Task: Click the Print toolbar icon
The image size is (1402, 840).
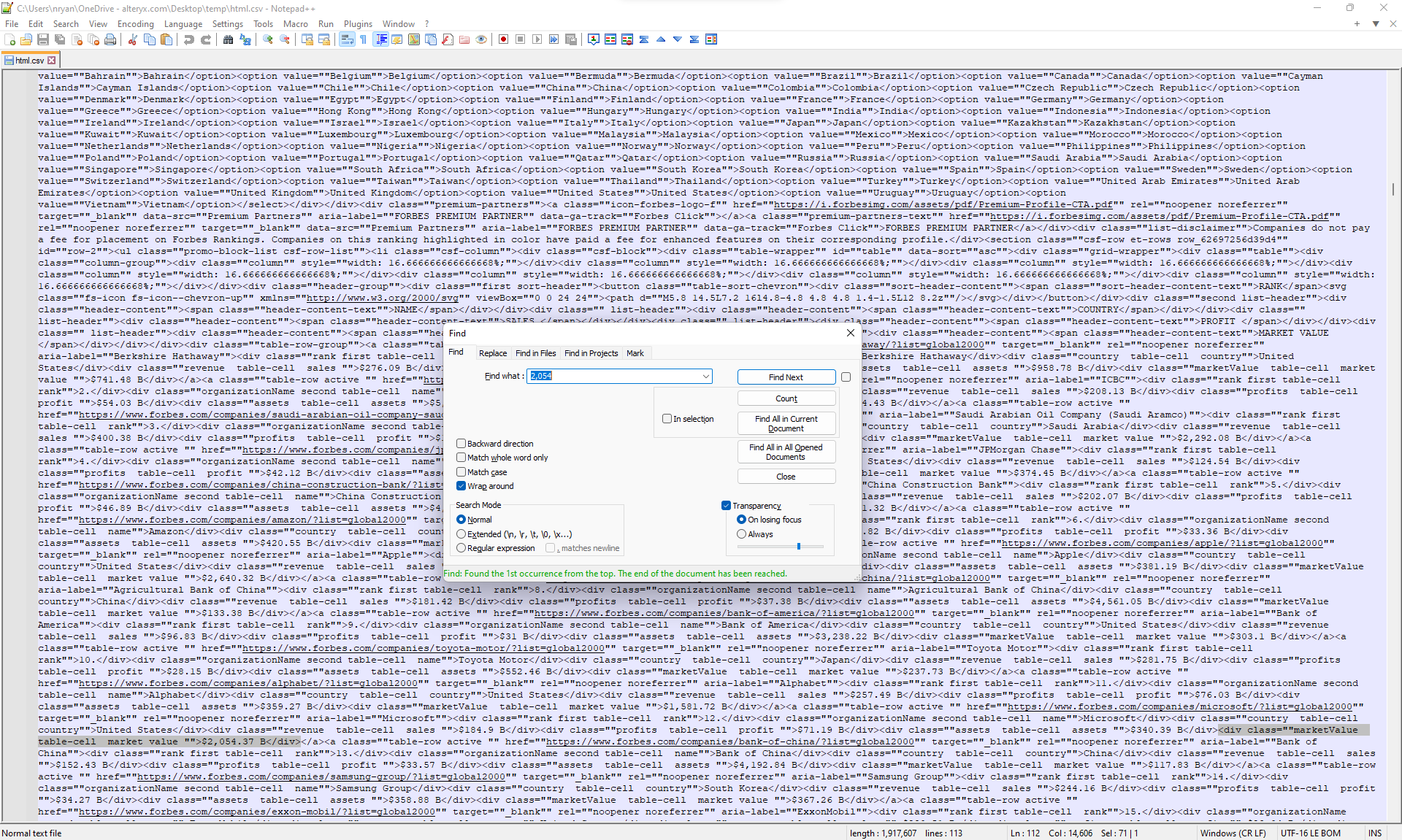Action: 110,39
